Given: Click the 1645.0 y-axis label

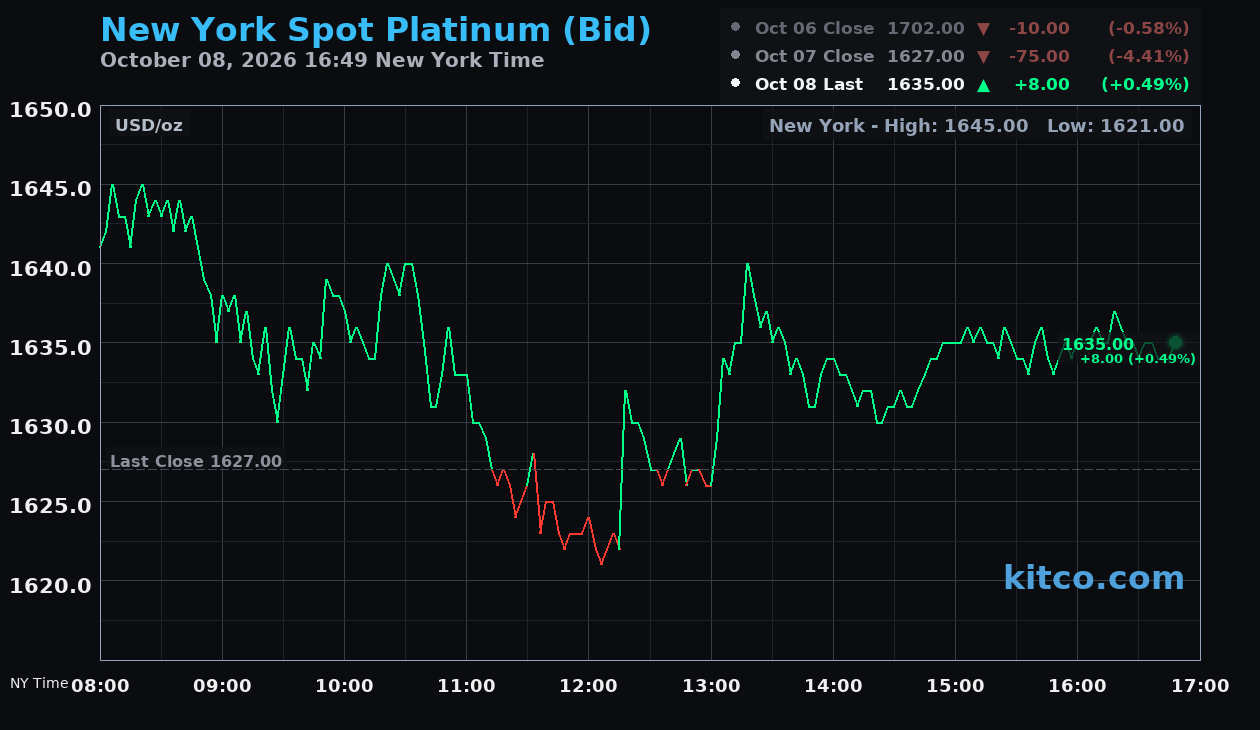Looking at the screenshot, I should [x=50, y=189].
